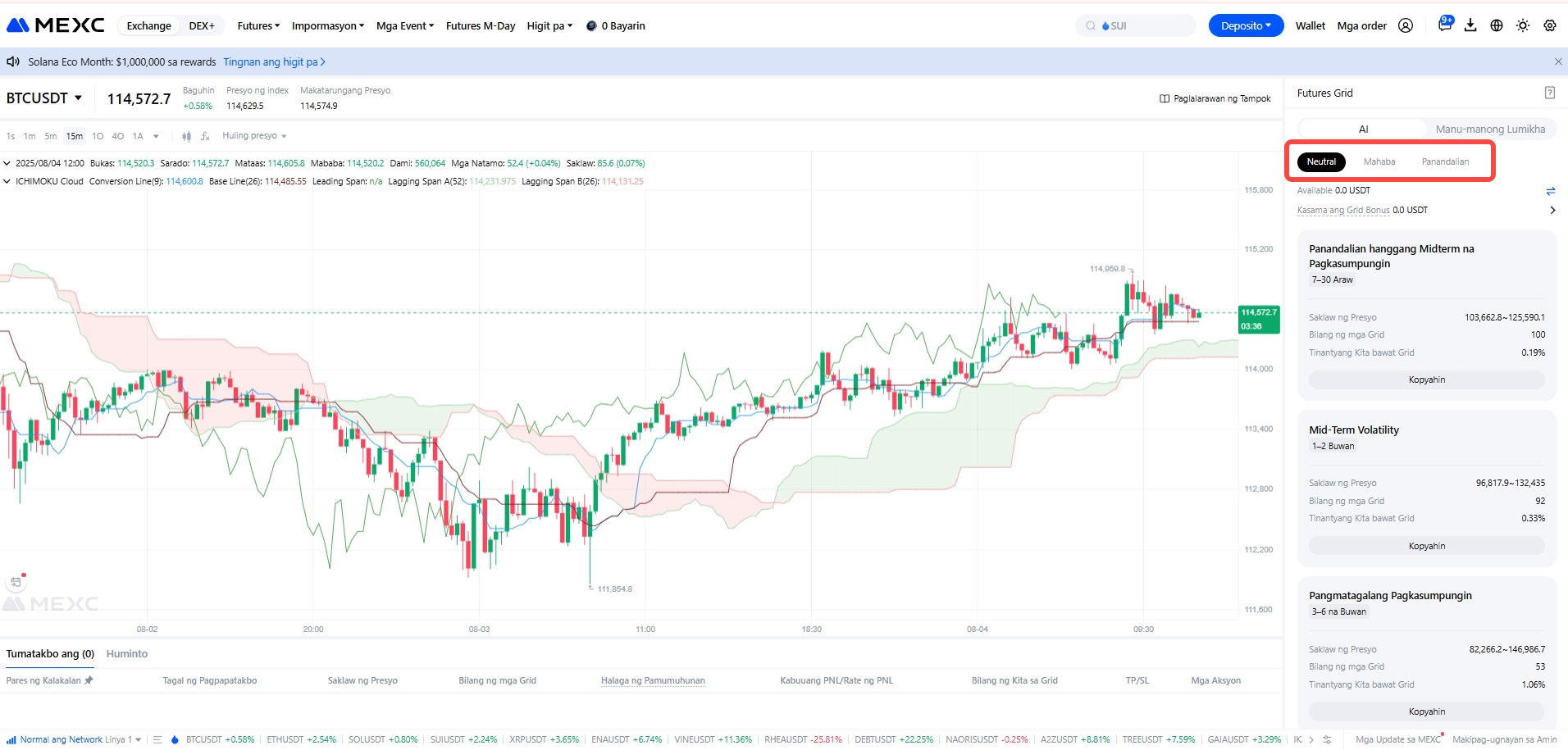The width and height of the screenshot is (1568, 750).
Task: Open the user profile icon
Action: pyautogui.click(x=1406, y=26)
